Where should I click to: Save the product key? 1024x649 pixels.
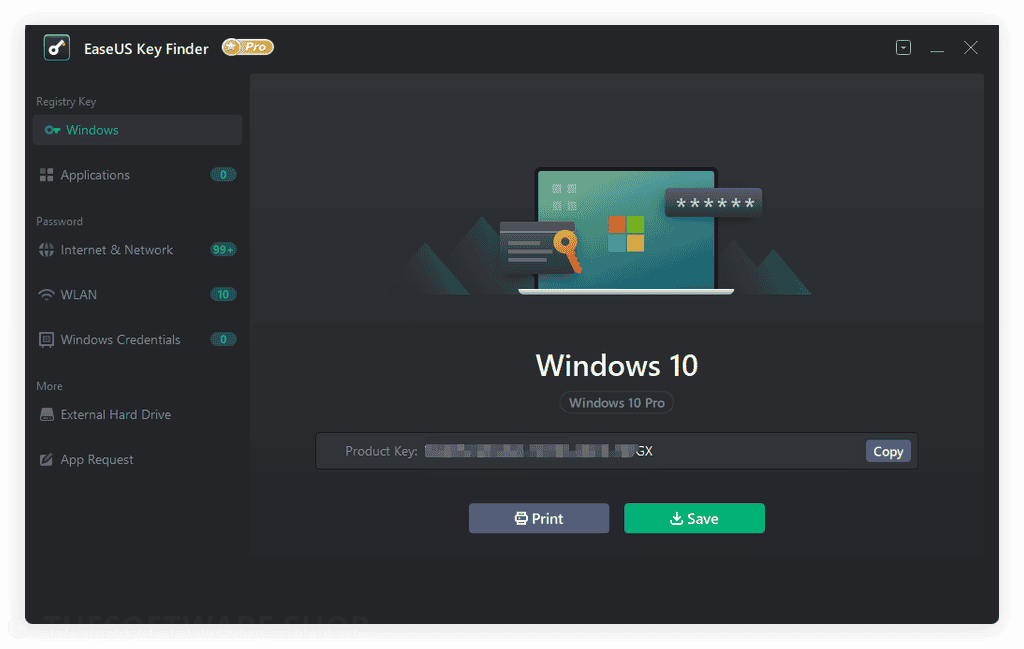(x=694, y=518)
